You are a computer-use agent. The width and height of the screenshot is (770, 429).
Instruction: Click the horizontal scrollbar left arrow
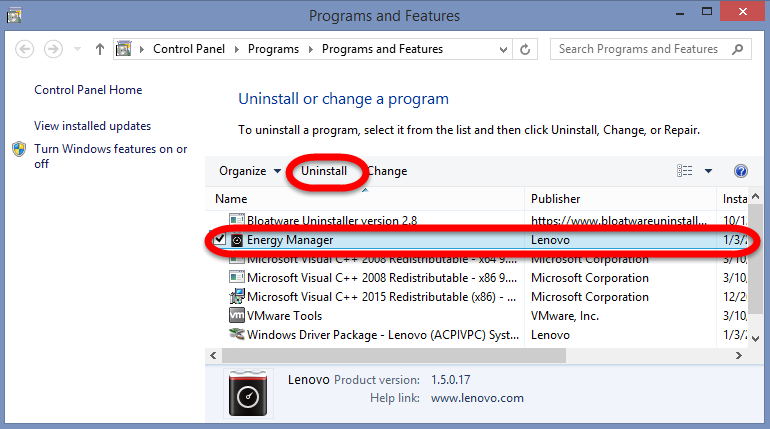213,355
